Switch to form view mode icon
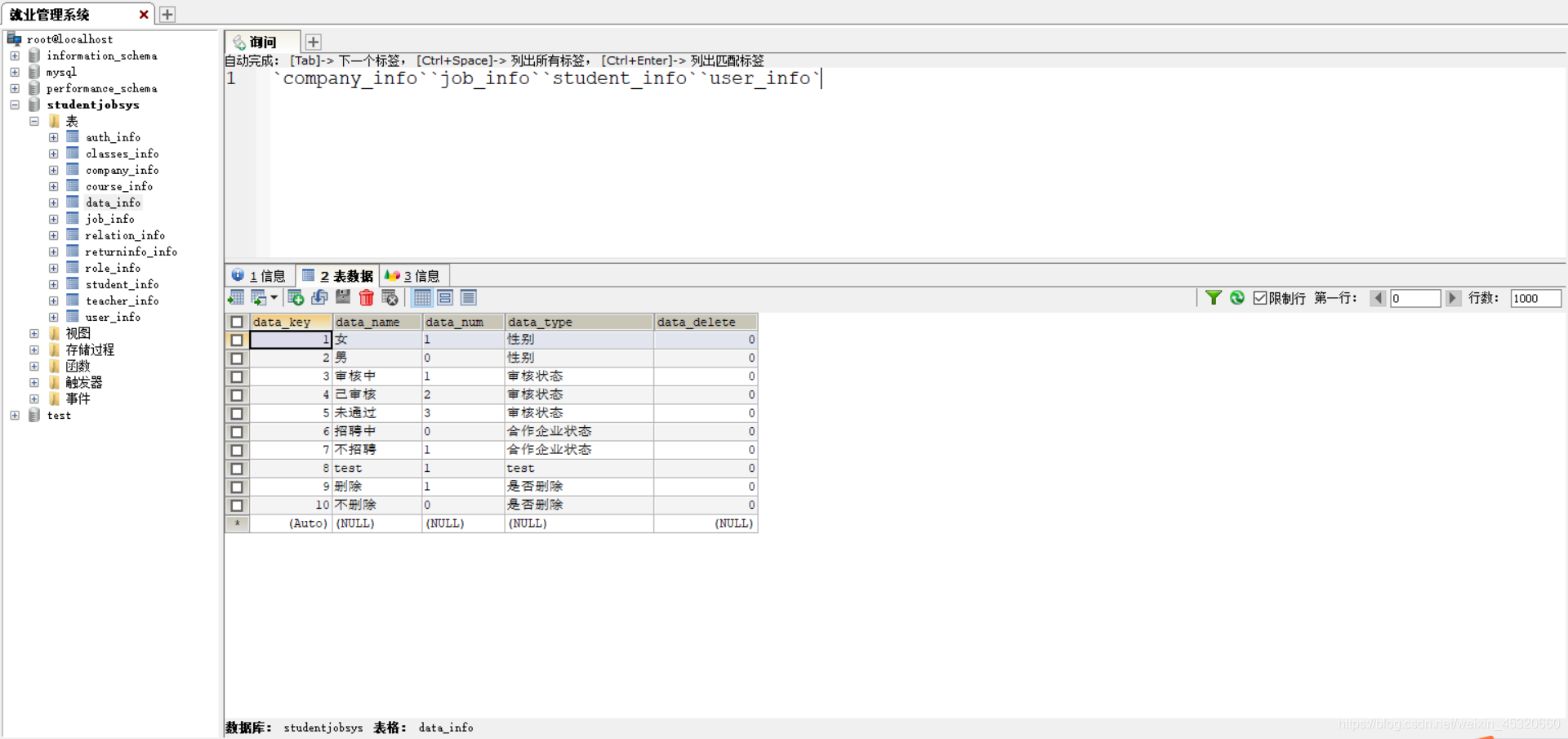This screenshot has width=1568, height=739. click(445, 297)
